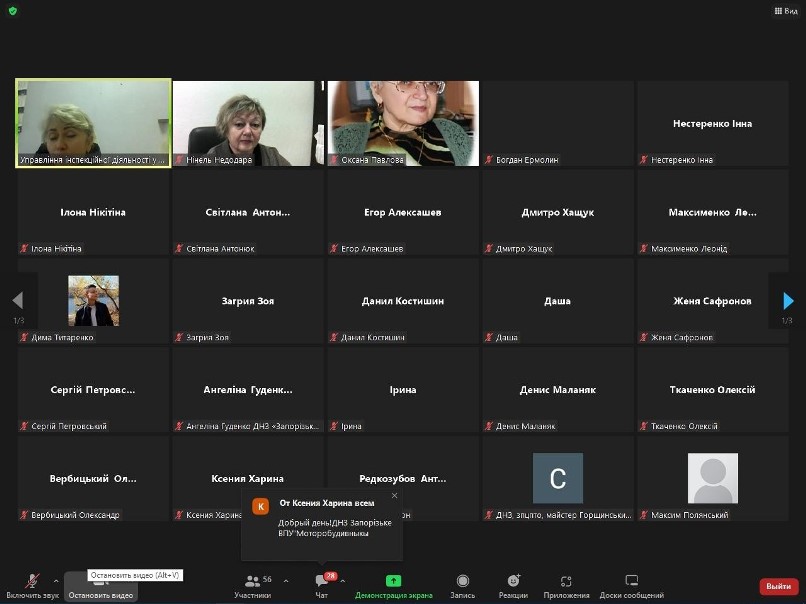The width and height of the screenshot is (806, 604).
Task: Click Сергій Петровський participant tile
Action: [x=93, y=390]
